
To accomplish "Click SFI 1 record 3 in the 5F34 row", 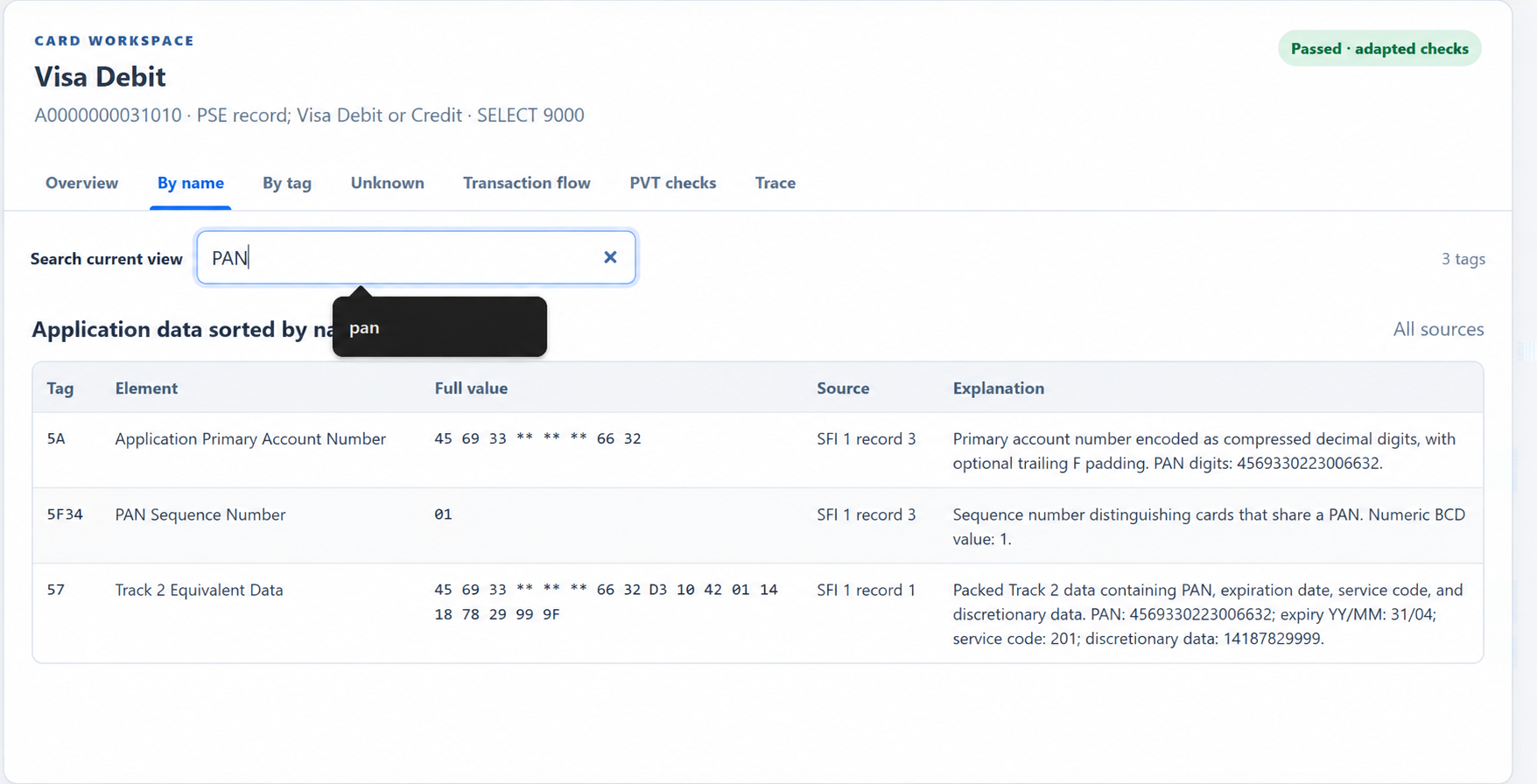I will (867, 514).
